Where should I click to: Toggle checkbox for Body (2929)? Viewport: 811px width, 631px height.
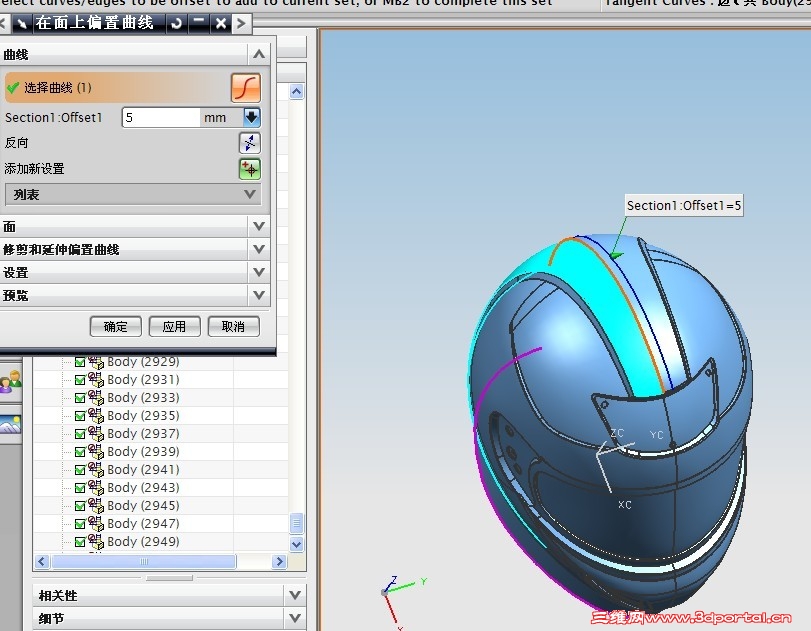click(x=80, y=362)
